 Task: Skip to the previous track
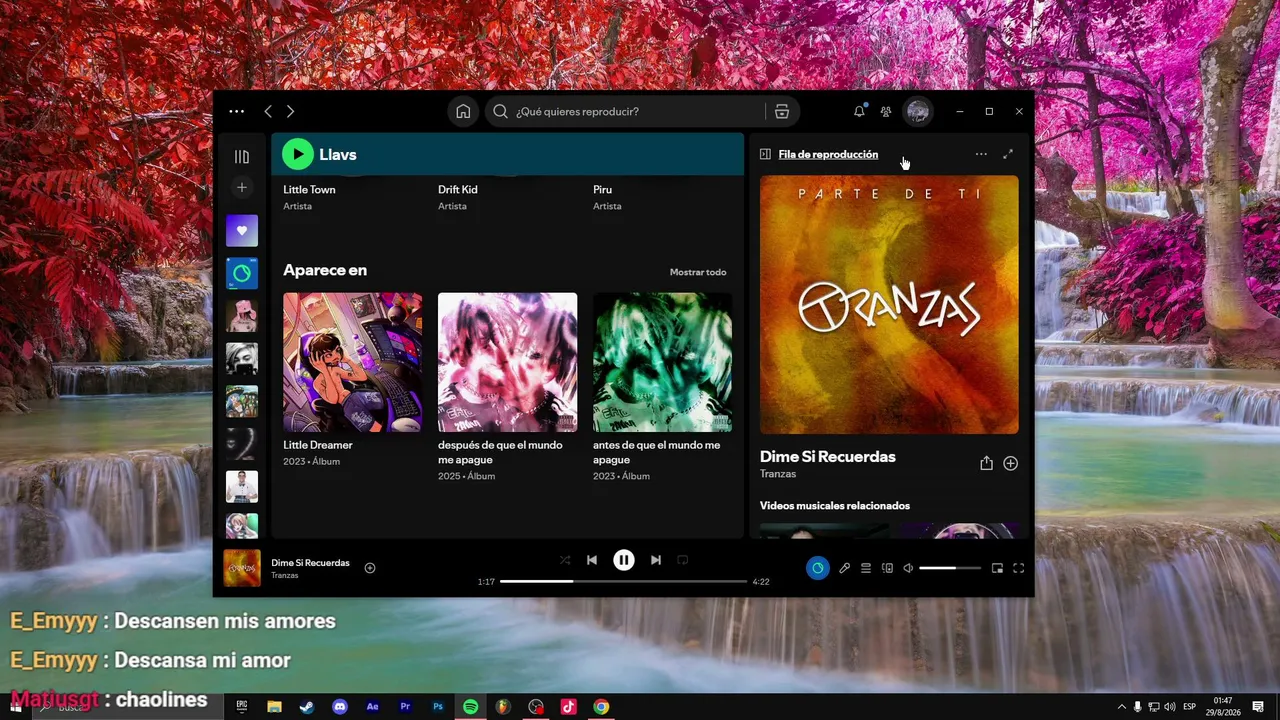[x=592, y=560]
